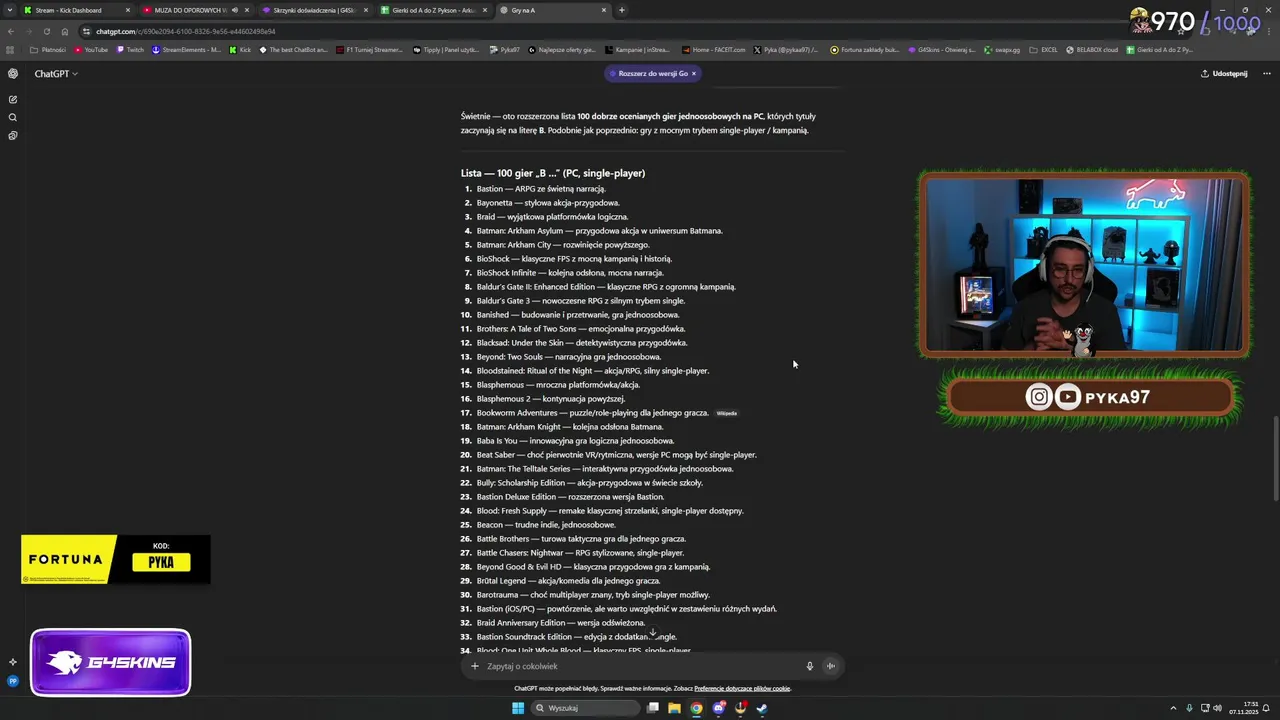Open the profile avatar in sidebar

[13, 681]
